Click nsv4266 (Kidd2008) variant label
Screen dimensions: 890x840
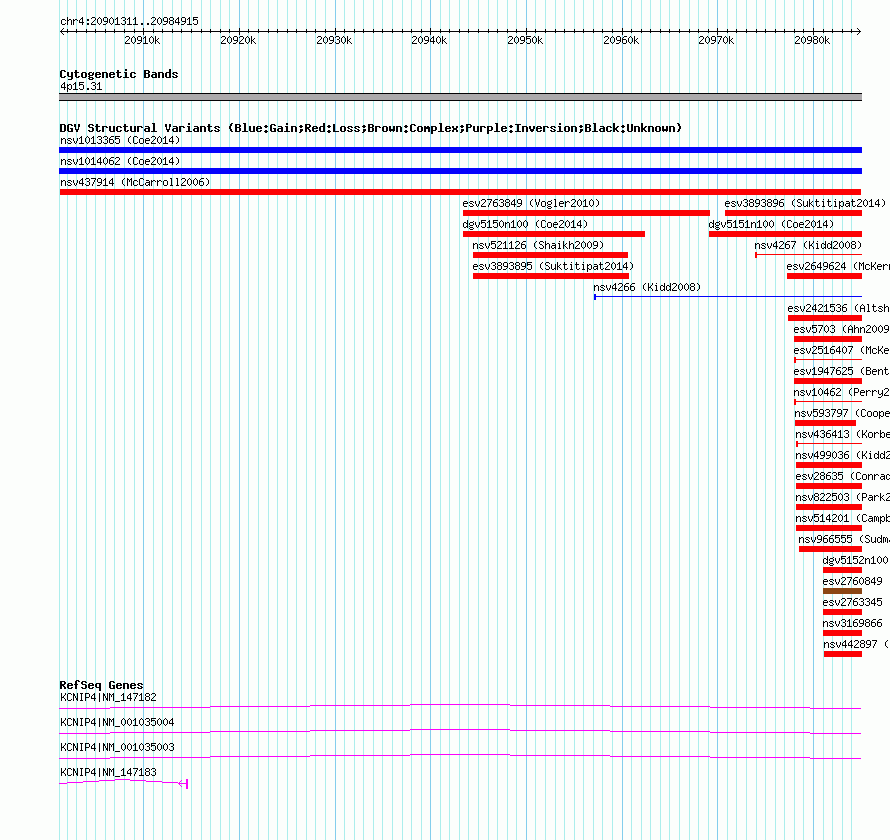tap(647, 287)
